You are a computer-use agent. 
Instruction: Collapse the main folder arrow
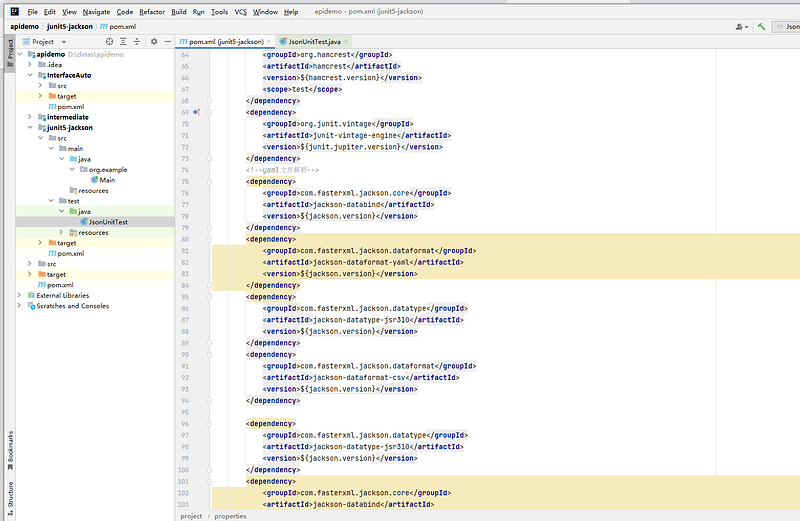[52, 148]
